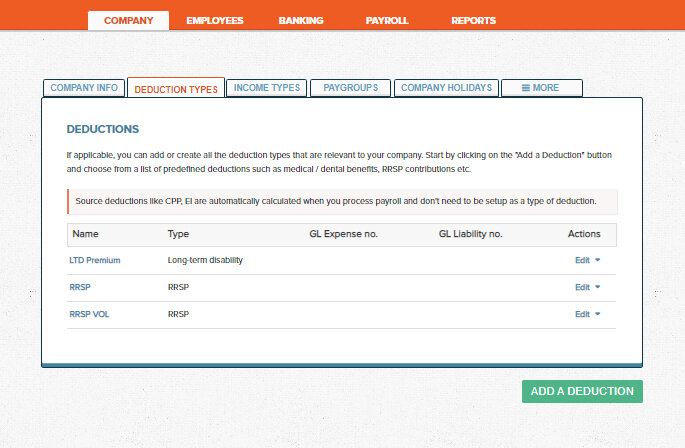Expand Edit dropdown for RRSP row

coord(588,287)
